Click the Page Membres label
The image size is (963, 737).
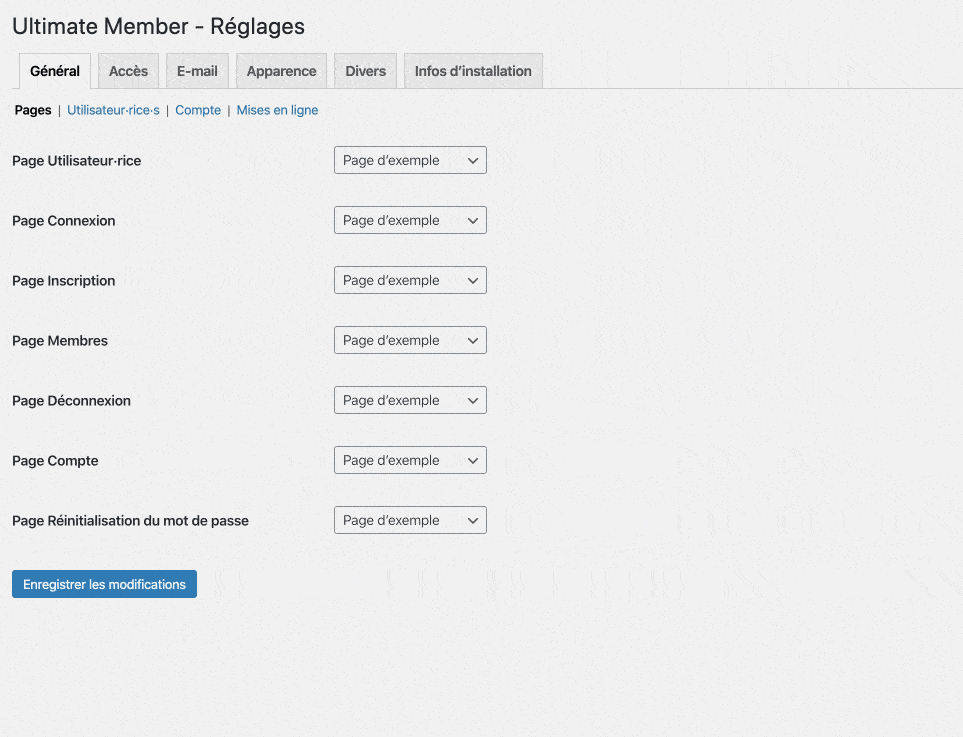[x=60, y=341]
